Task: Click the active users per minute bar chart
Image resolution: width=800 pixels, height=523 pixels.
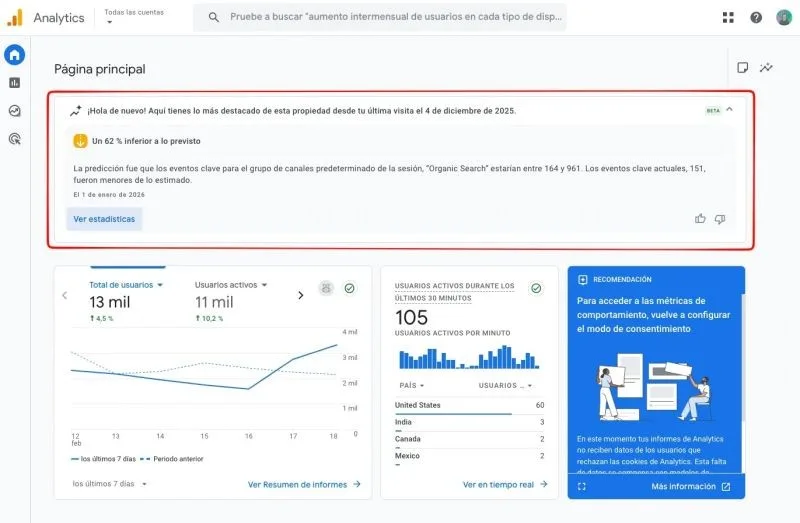Action: [x=469, y=357]
